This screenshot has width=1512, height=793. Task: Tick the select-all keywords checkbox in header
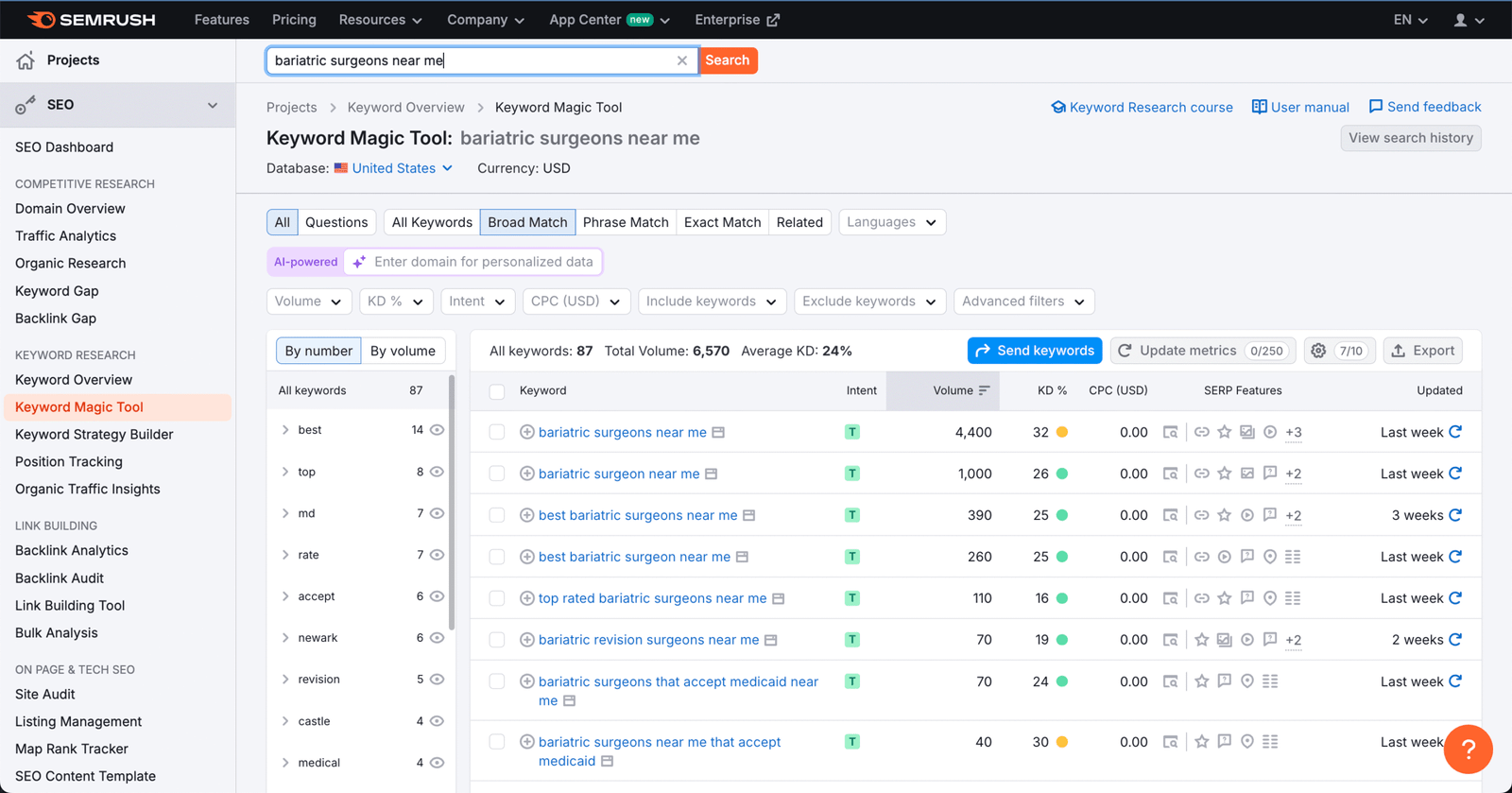pyautogui.click(x=497, y=391)
